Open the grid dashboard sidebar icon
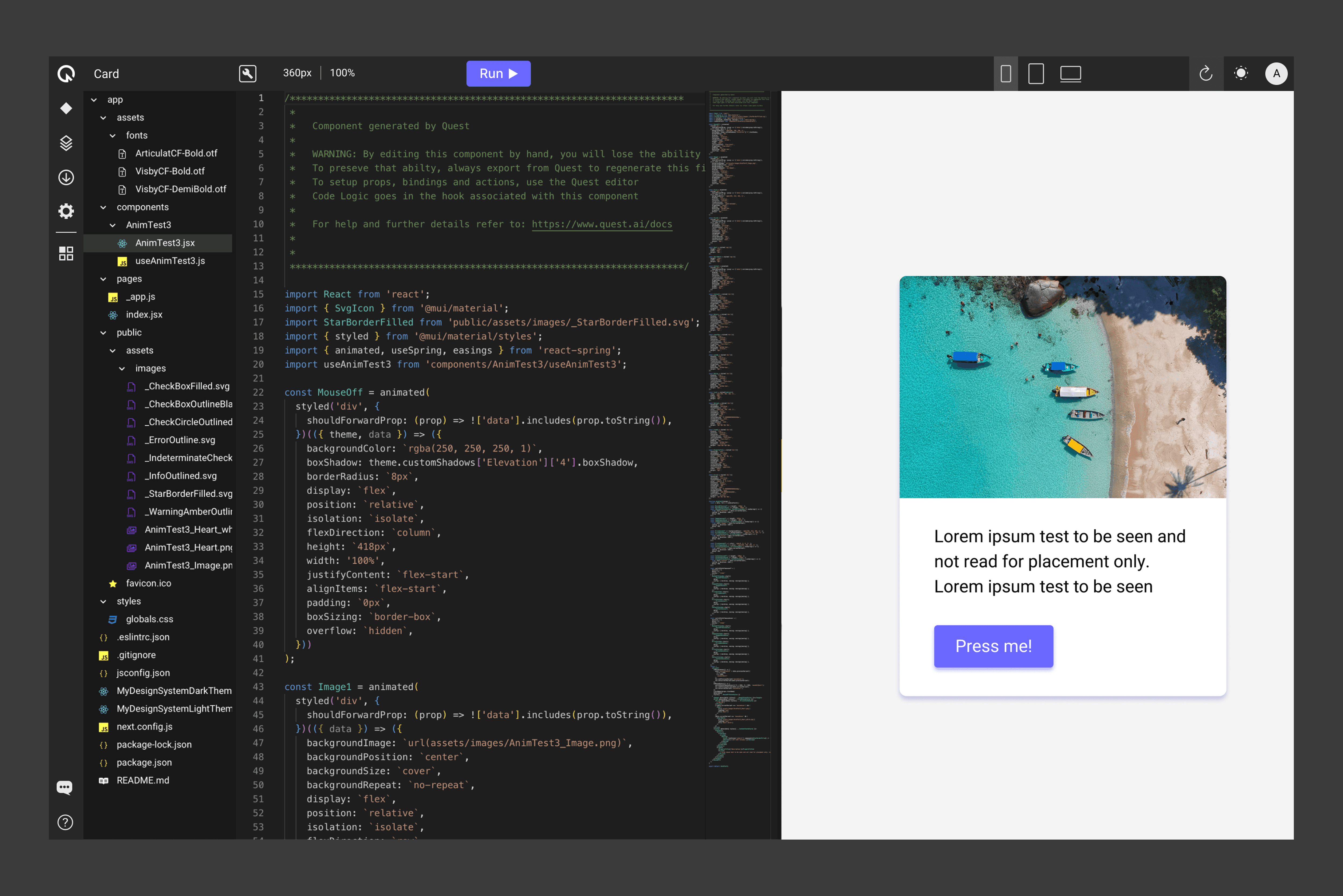The height and width of the screenshot is (896, 1343). point(66,253)
